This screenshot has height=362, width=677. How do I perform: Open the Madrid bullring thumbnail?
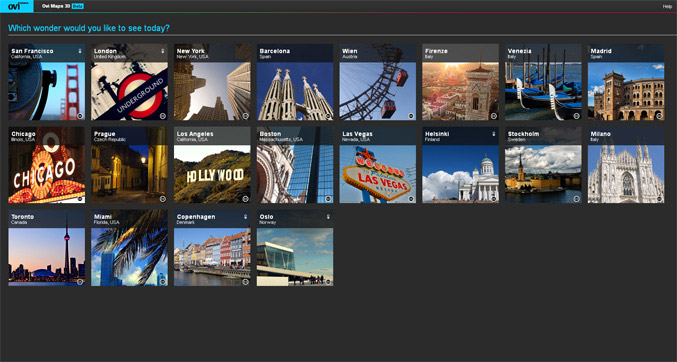(626, 82)
